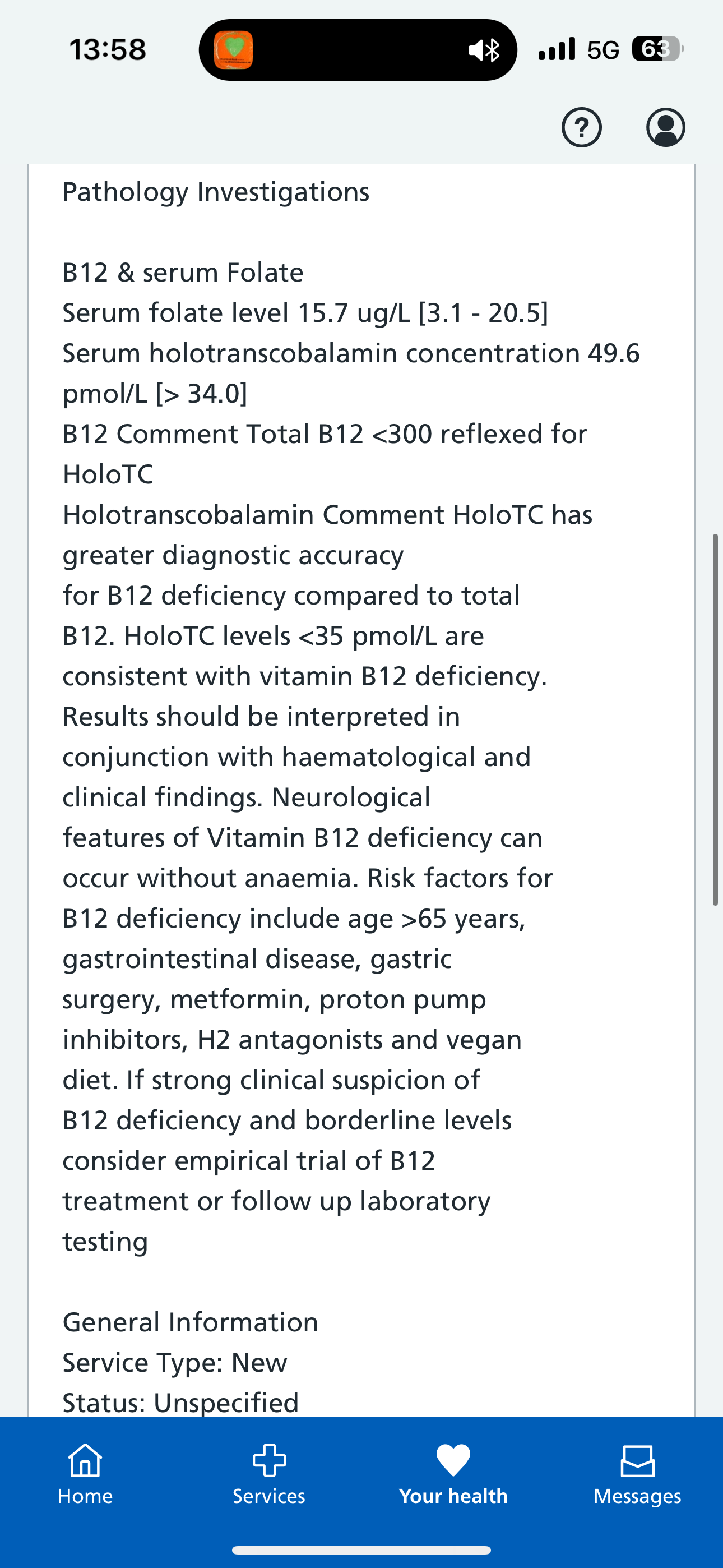723x1568 pixels.
Task: Tap the Home house icon
Action: (x=85, y=1460)
